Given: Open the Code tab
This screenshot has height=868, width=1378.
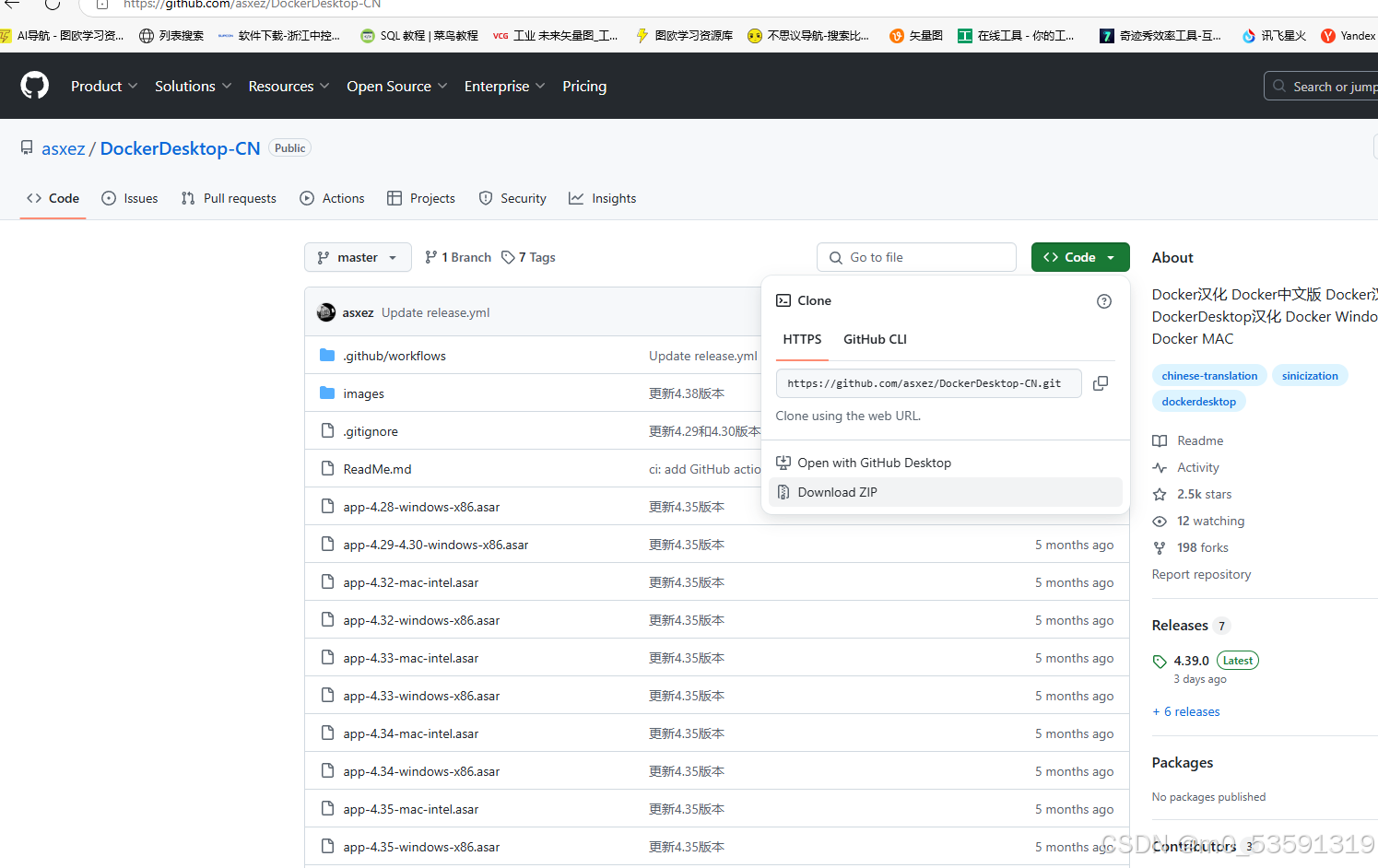Looking at the screenshot, I should click(53, 198).
